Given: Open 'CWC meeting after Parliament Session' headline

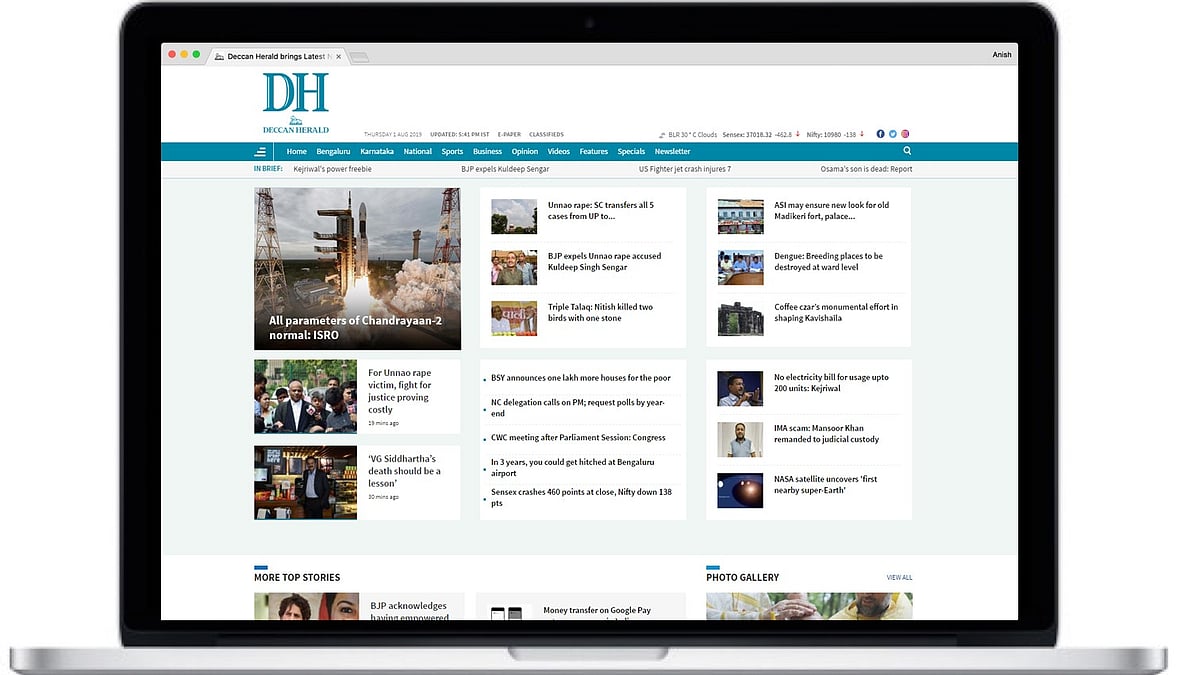Looking at the screenshot, I should point(578,437).
